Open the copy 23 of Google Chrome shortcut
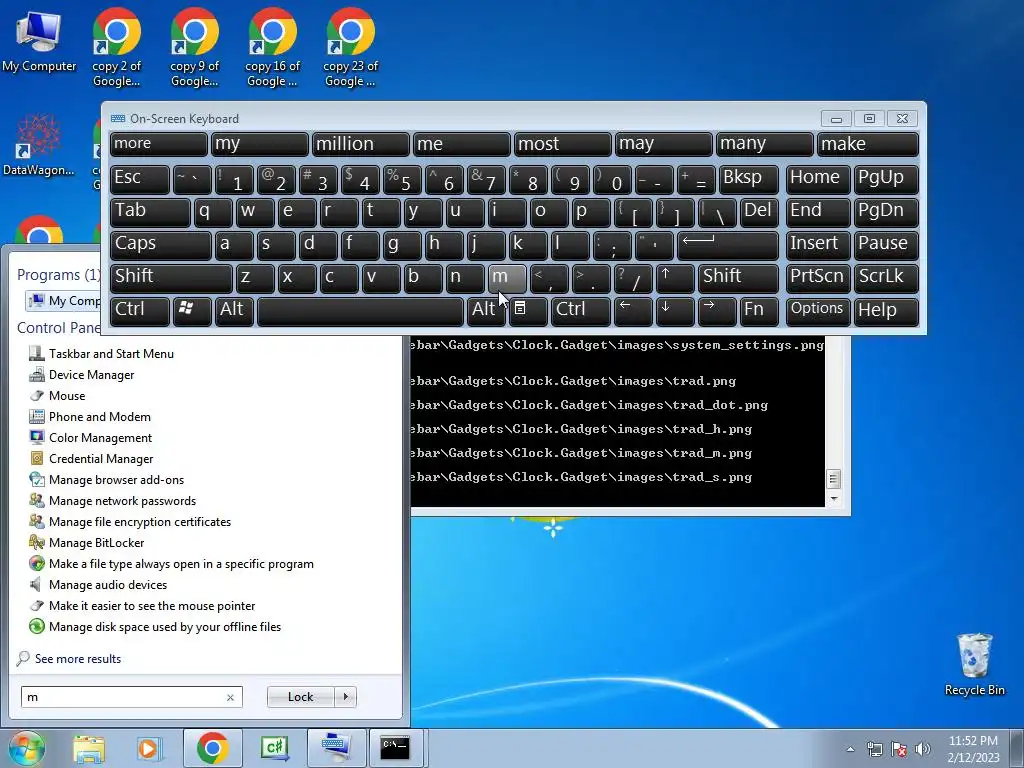Image resolution: width=1024 pixels, height=768 pixels. (351, 48)
